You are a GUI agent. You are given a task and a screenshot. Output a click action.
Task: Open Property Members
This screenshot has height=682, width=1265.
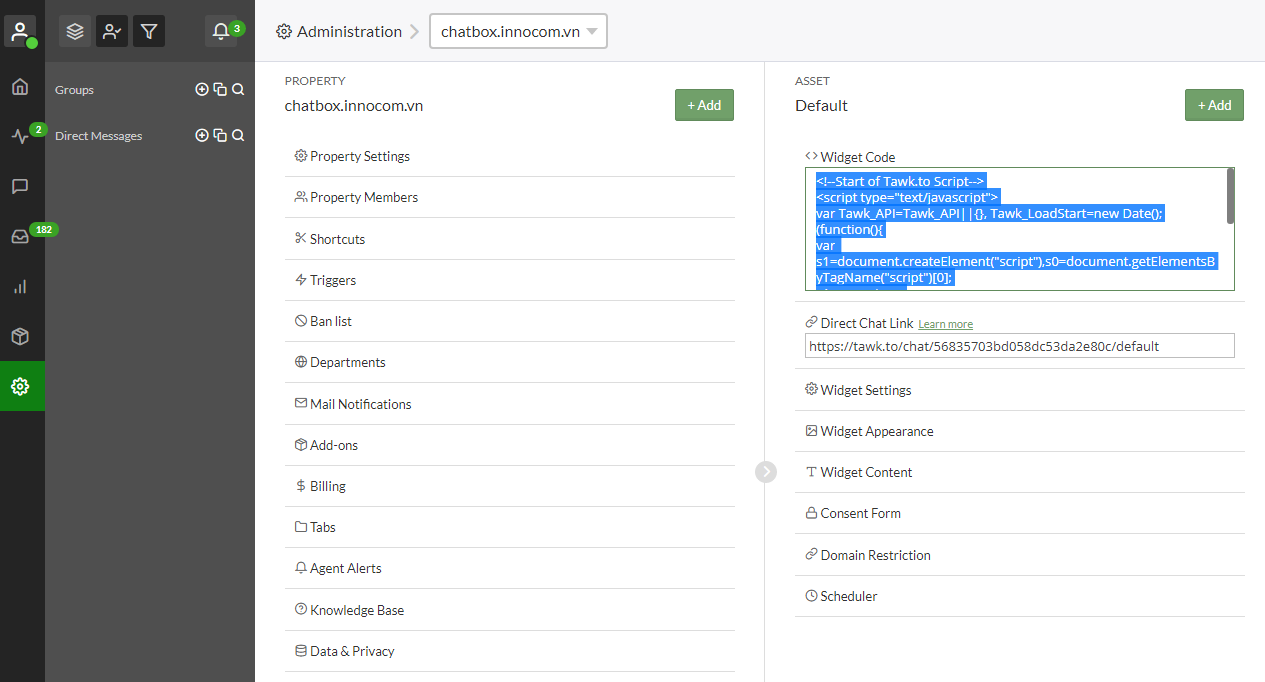(x=510, y=197)
